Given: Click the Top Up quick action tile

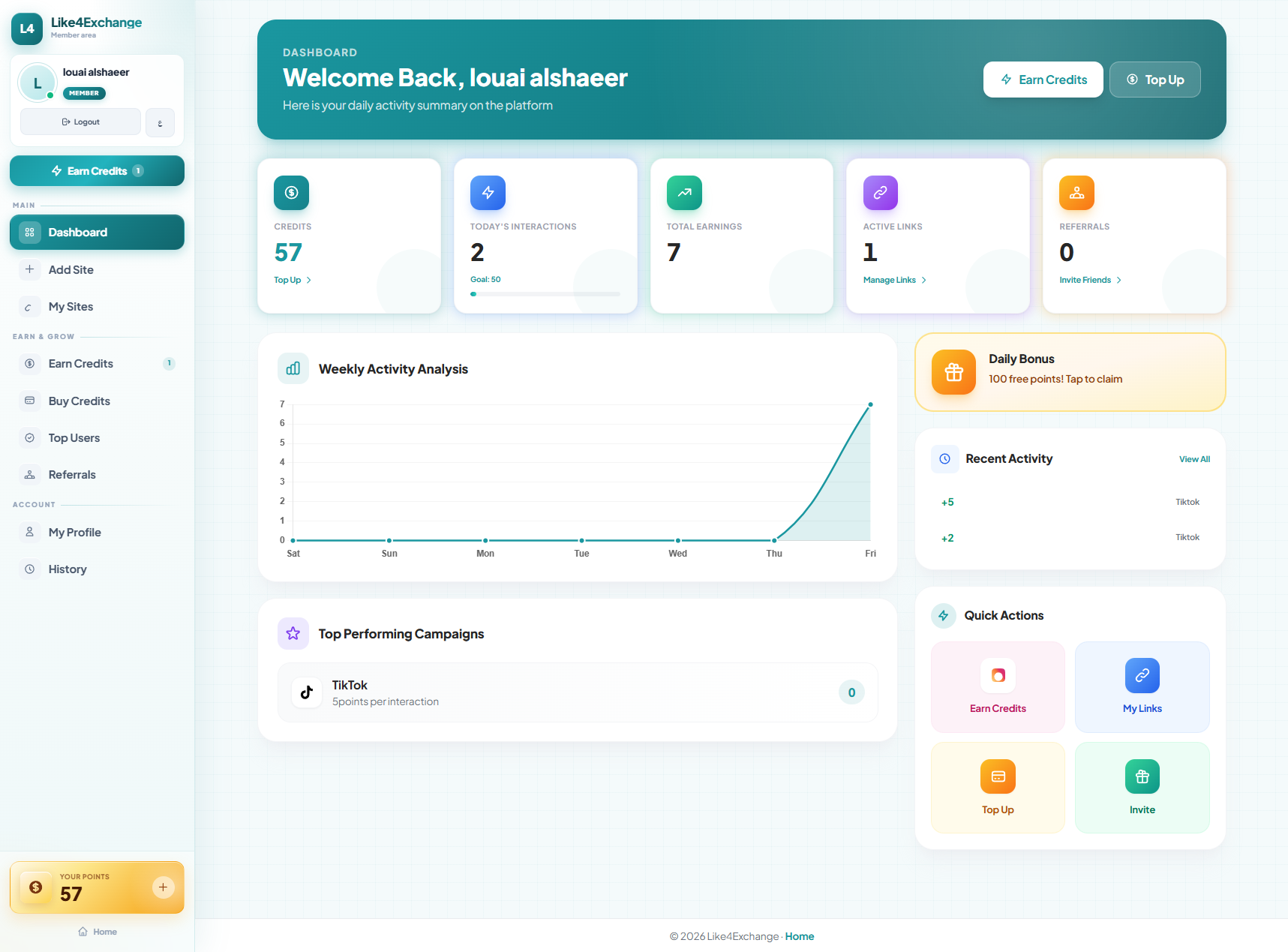Looking at the screenshot, I should tap(998, 788).
